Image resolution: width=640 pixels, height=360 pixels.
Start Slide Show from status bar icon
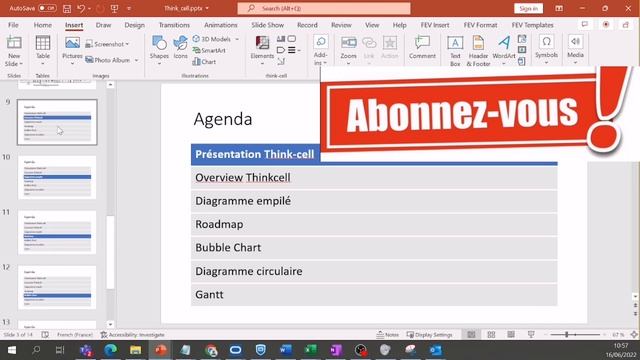(531, 335)
